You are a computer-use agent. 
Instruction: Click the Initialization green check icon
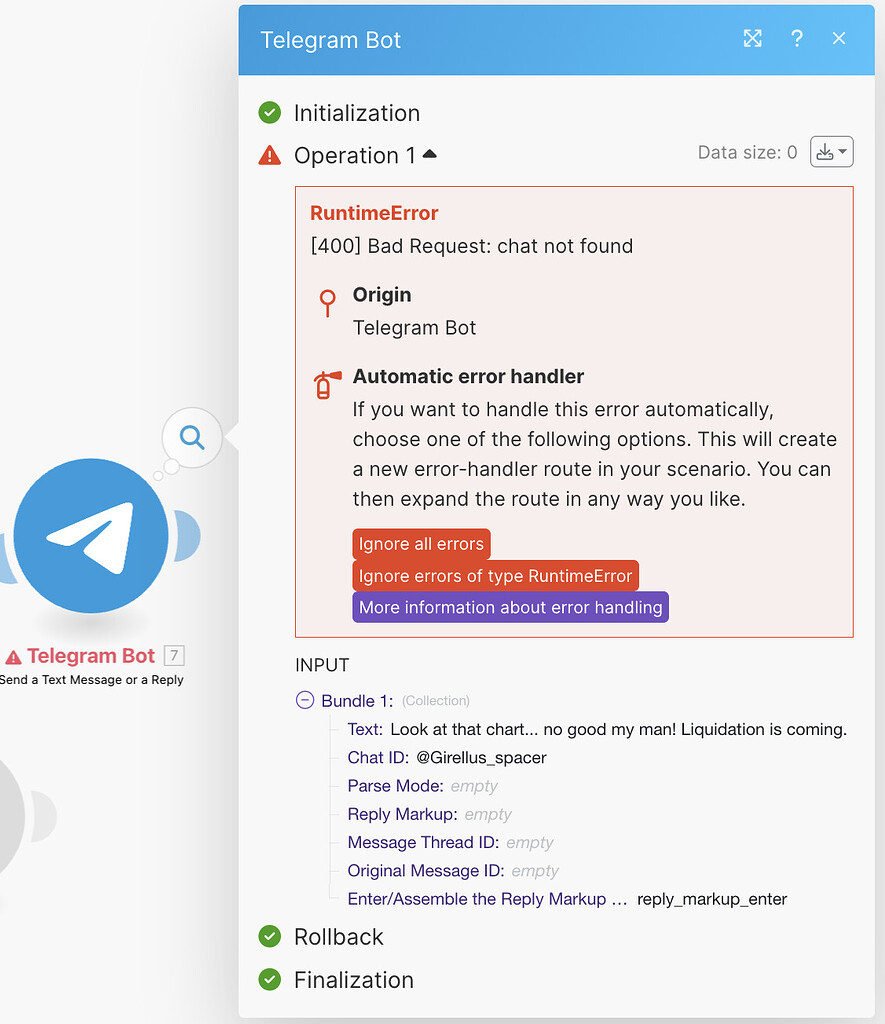pyautogui.click(x=270, y=112)
